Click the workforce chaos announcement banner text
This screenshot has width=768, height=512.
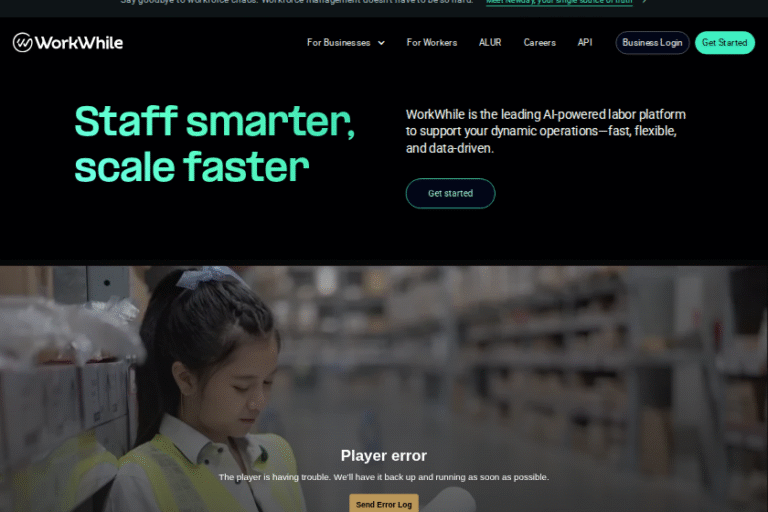[297, 2]
